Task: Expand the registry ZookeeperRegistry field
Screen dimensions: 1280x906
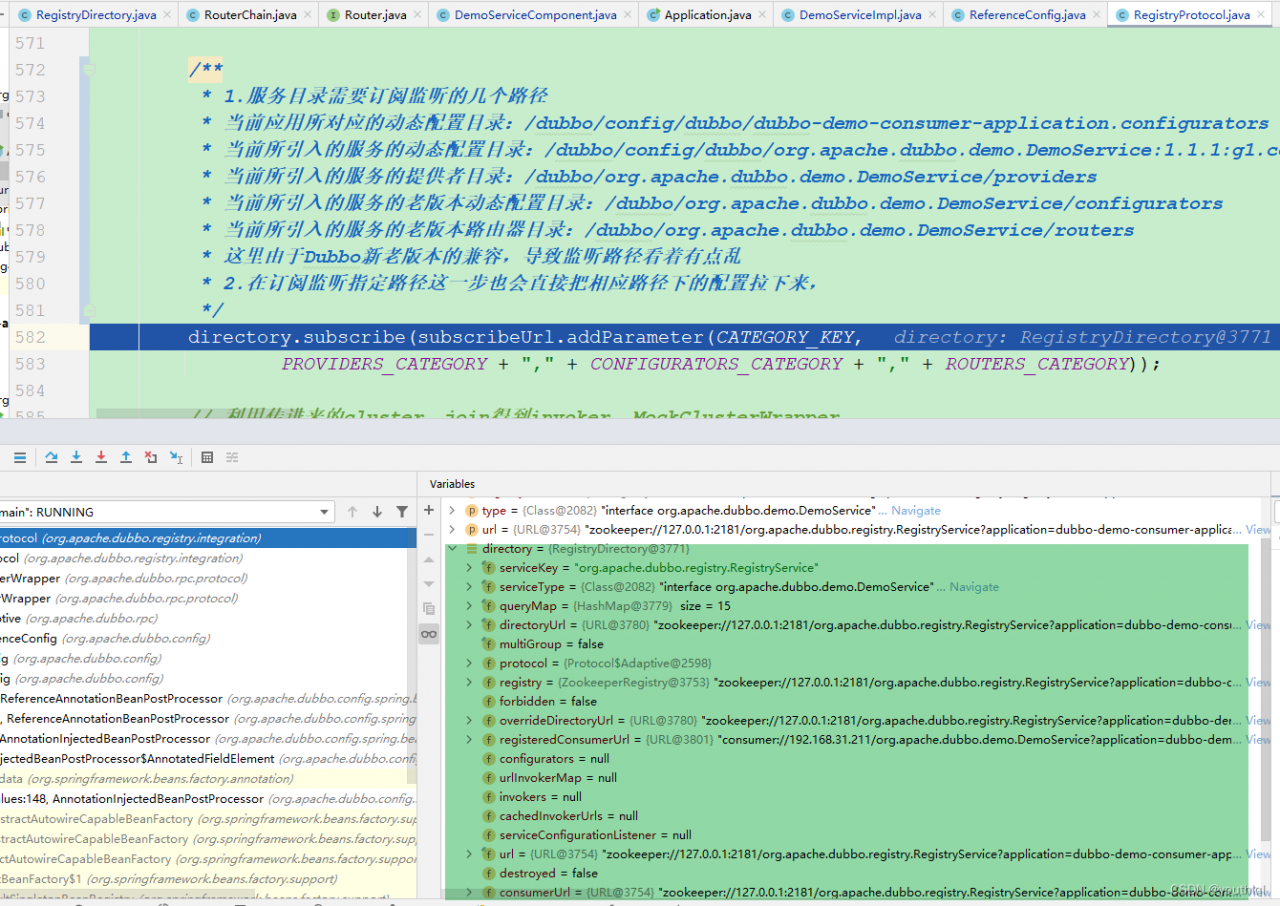Action: pyautogui.click(x=470, y=682)
